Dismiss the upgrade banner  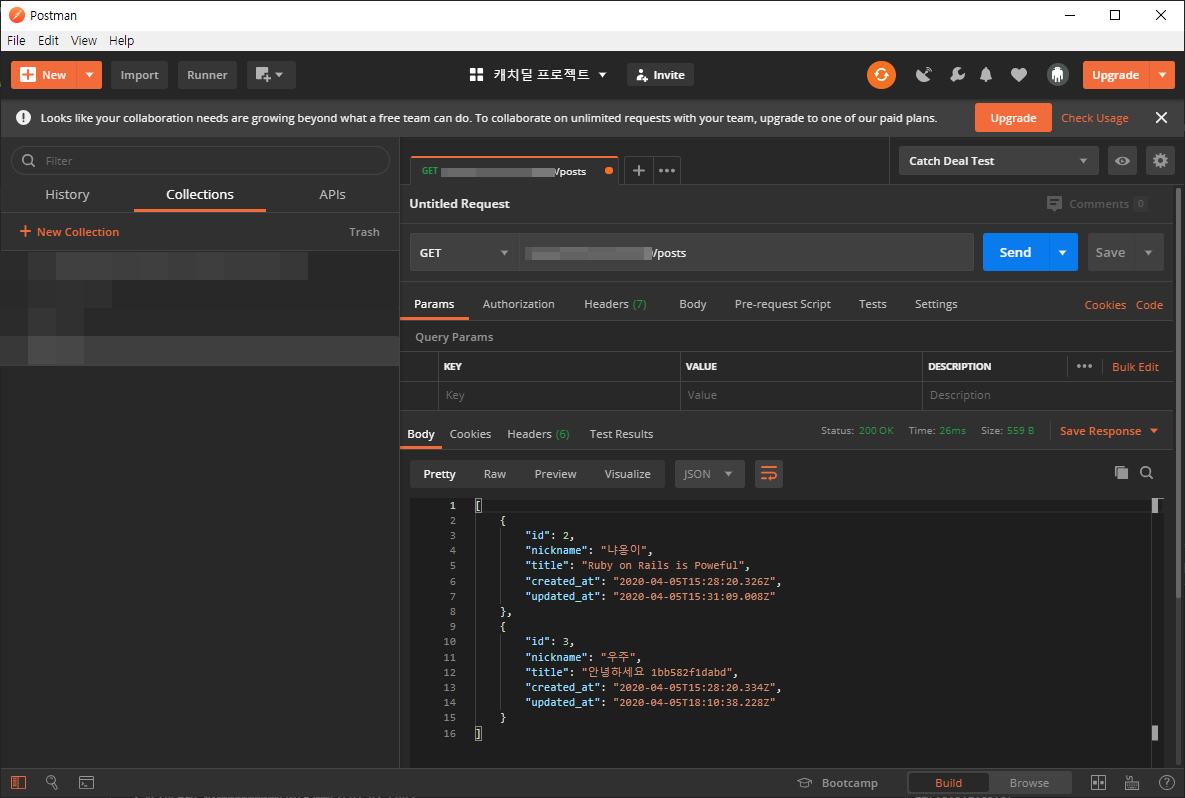[x=1162, y=118]
